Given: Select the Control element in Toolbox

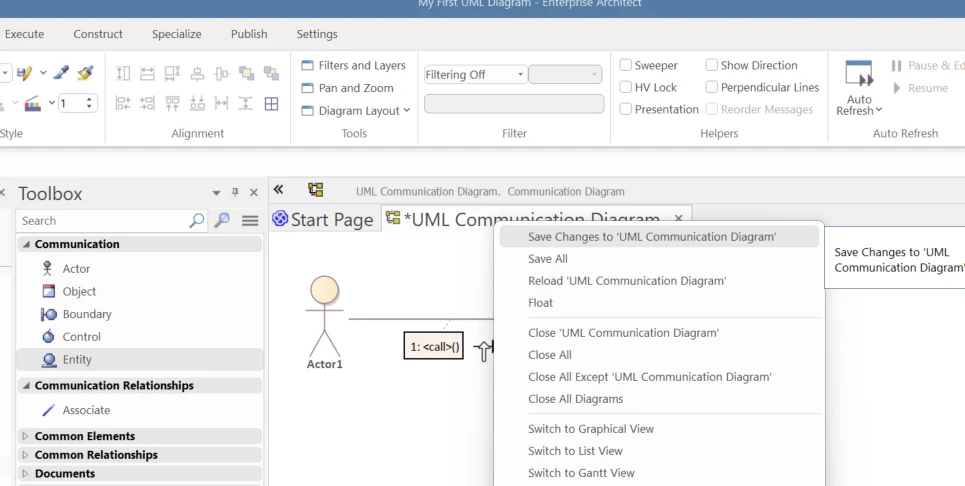Looking at the screenshot, I should (x=71, y=337).
